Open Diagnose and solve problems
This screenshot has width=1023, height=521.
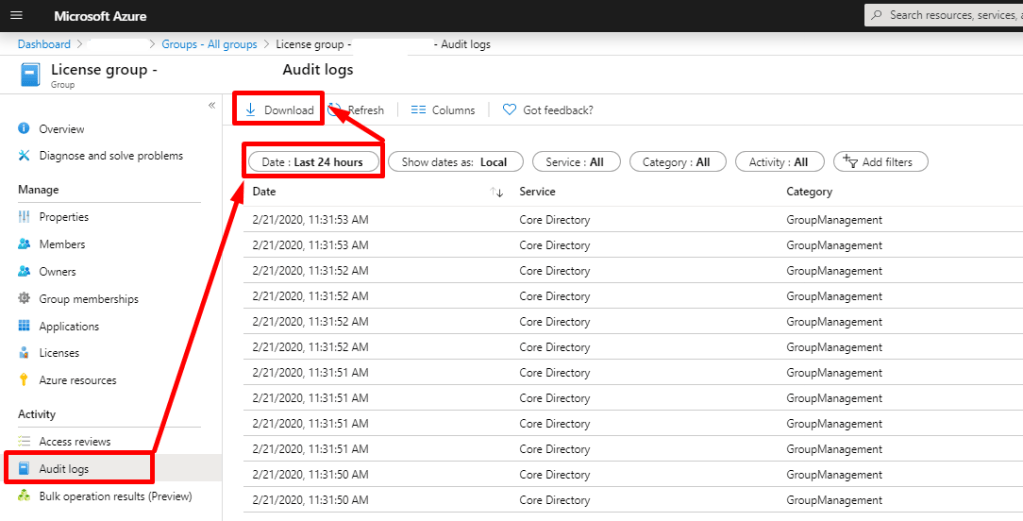pos(110,156)
